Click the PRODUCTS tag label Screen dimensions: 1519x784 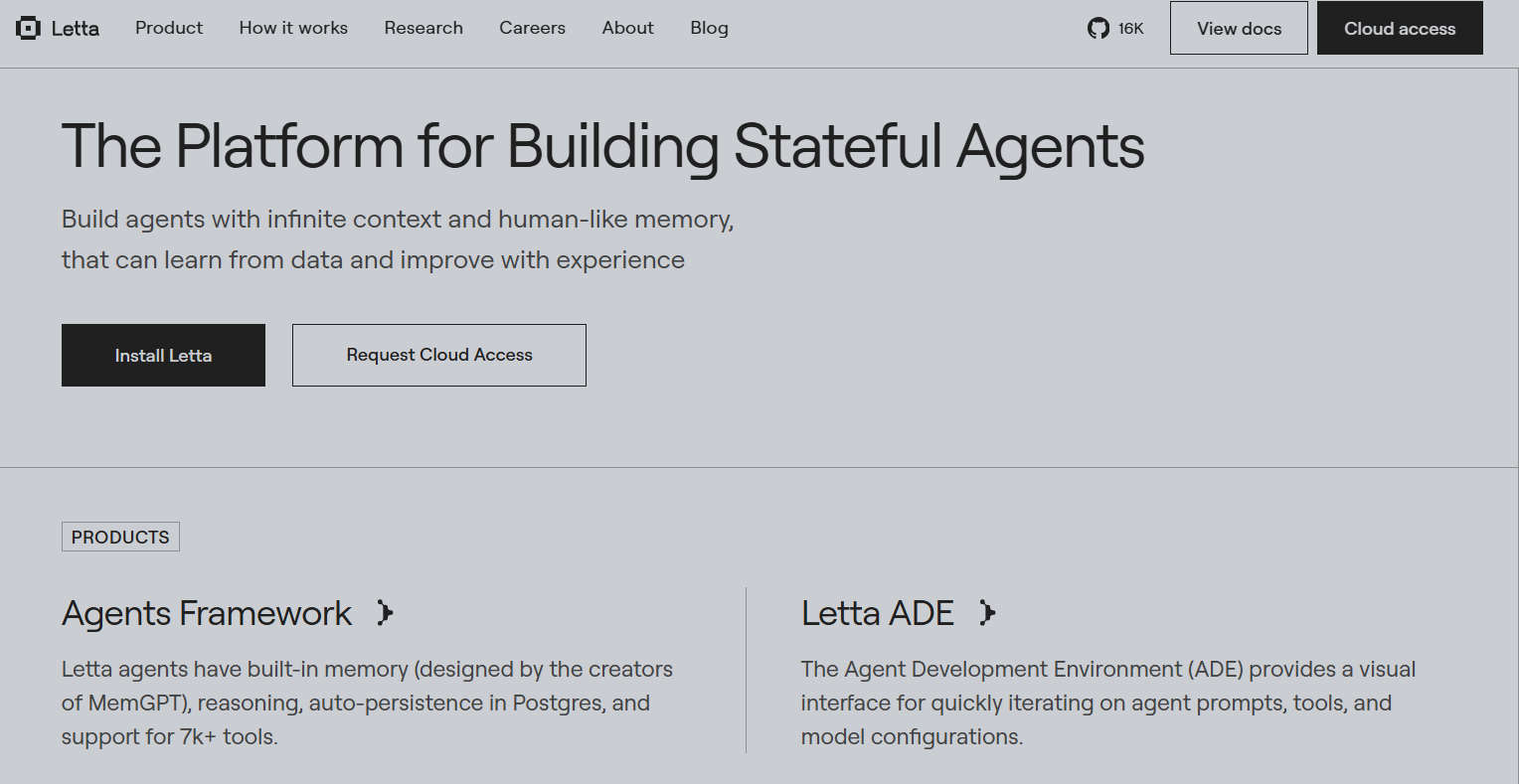pyautogui.click(x=120, y=537)
